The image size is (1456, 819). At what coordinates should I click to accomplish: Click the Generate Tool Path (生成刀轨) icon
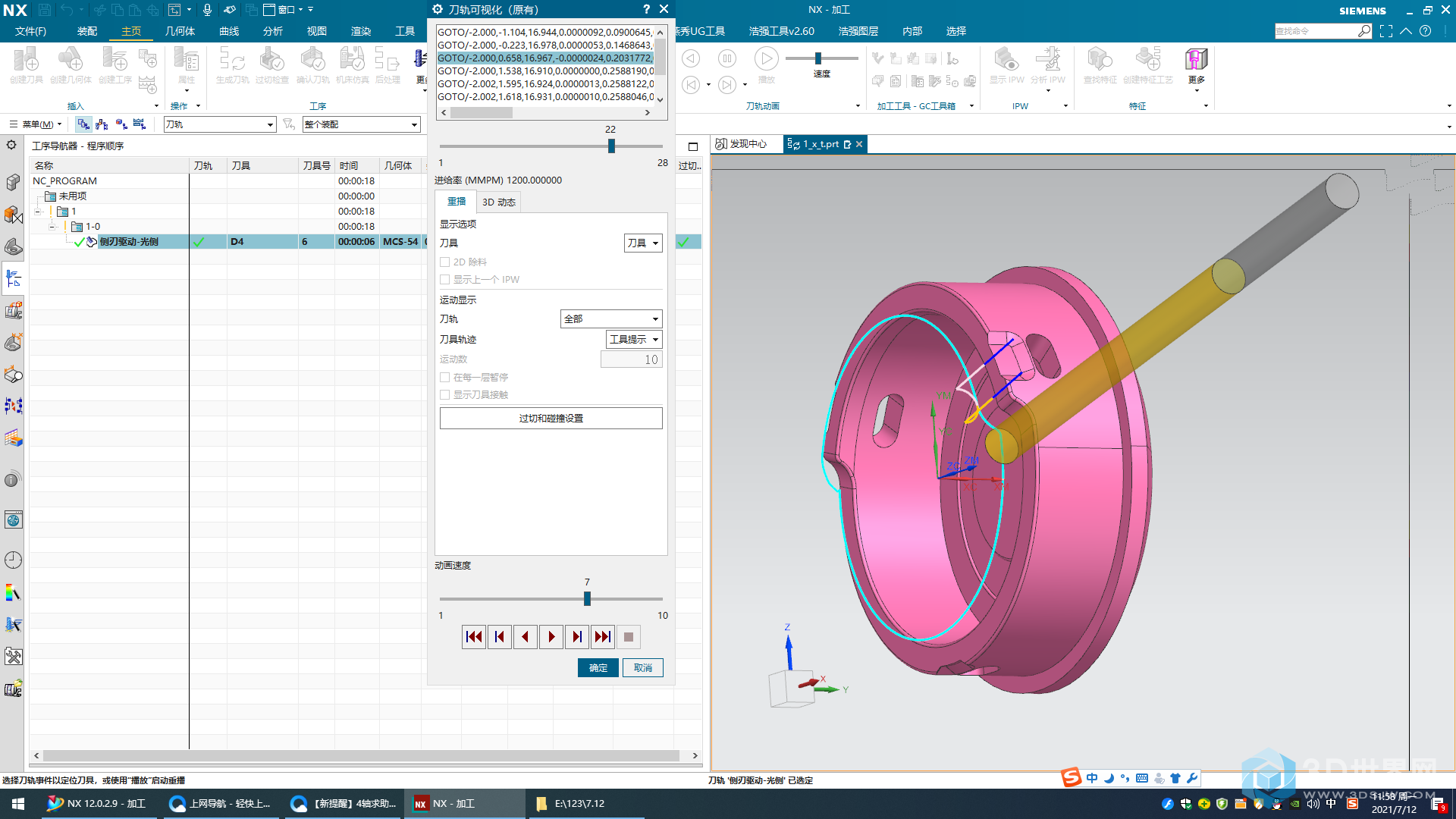click(x=232, y=61)
